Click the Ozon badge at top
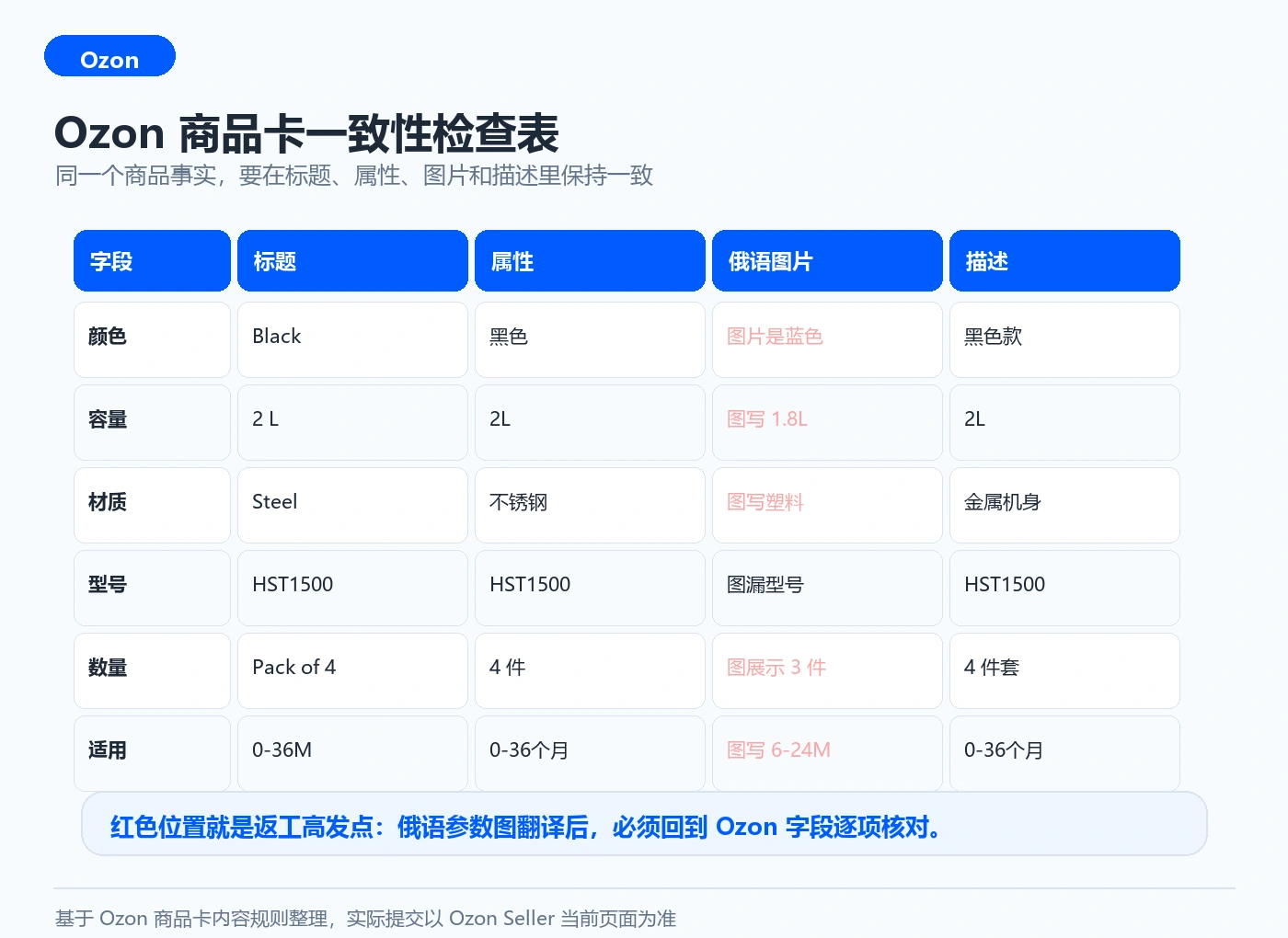 (109, 56)
